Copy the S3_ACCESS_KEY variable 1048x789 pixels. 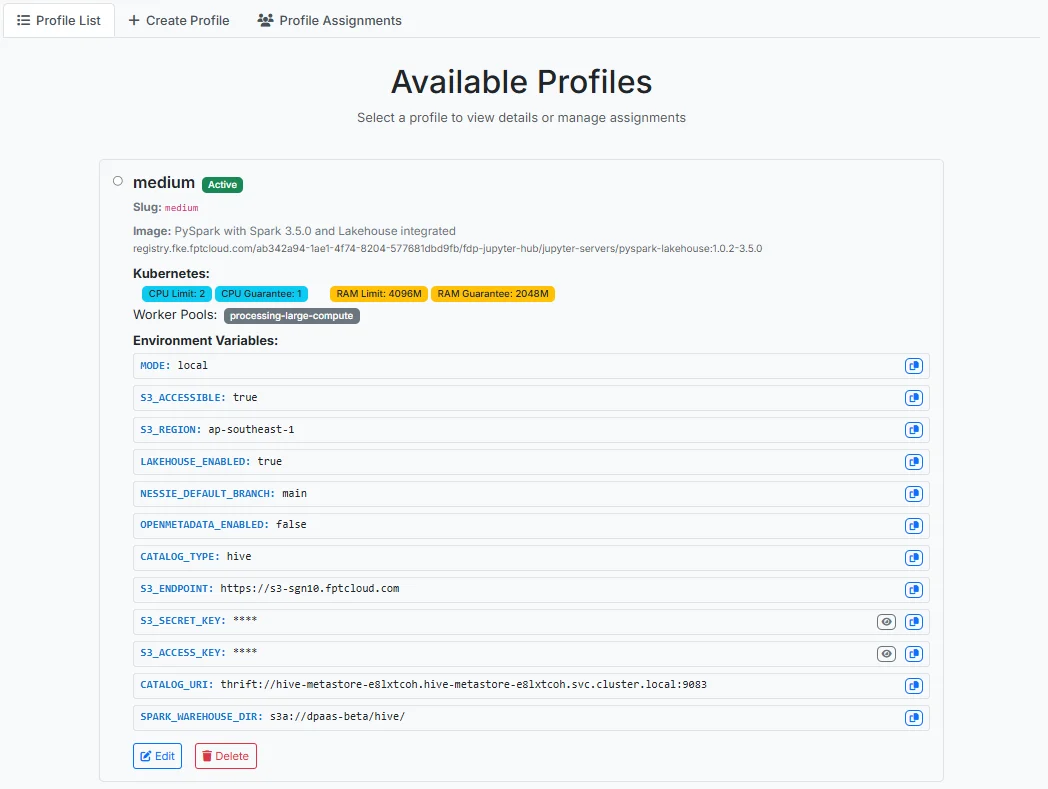[914, 654]
